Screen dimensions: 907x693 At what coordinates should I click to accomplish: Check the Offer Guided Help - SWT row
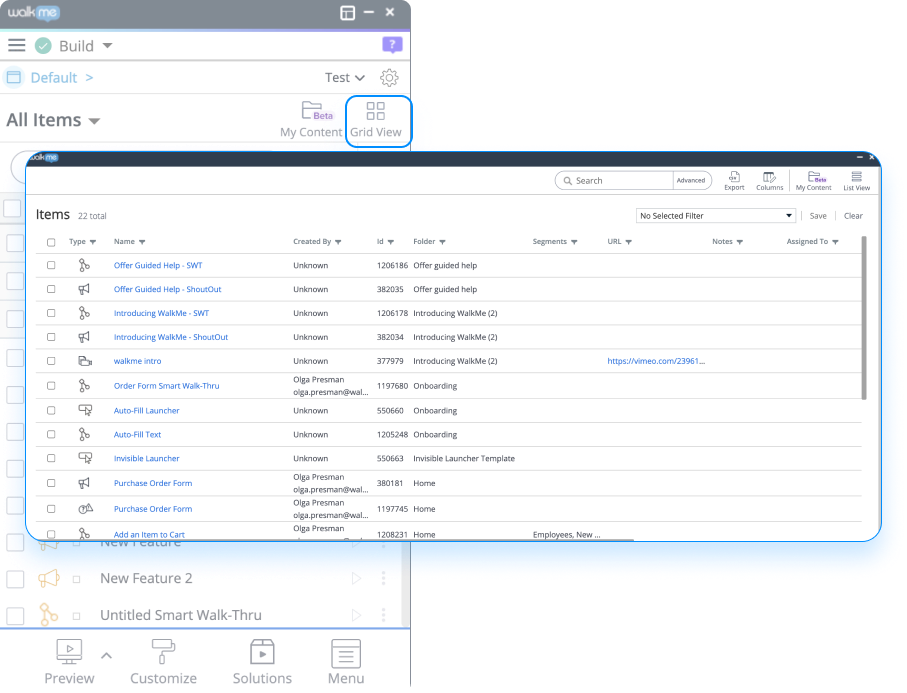(x=51, y=265)
